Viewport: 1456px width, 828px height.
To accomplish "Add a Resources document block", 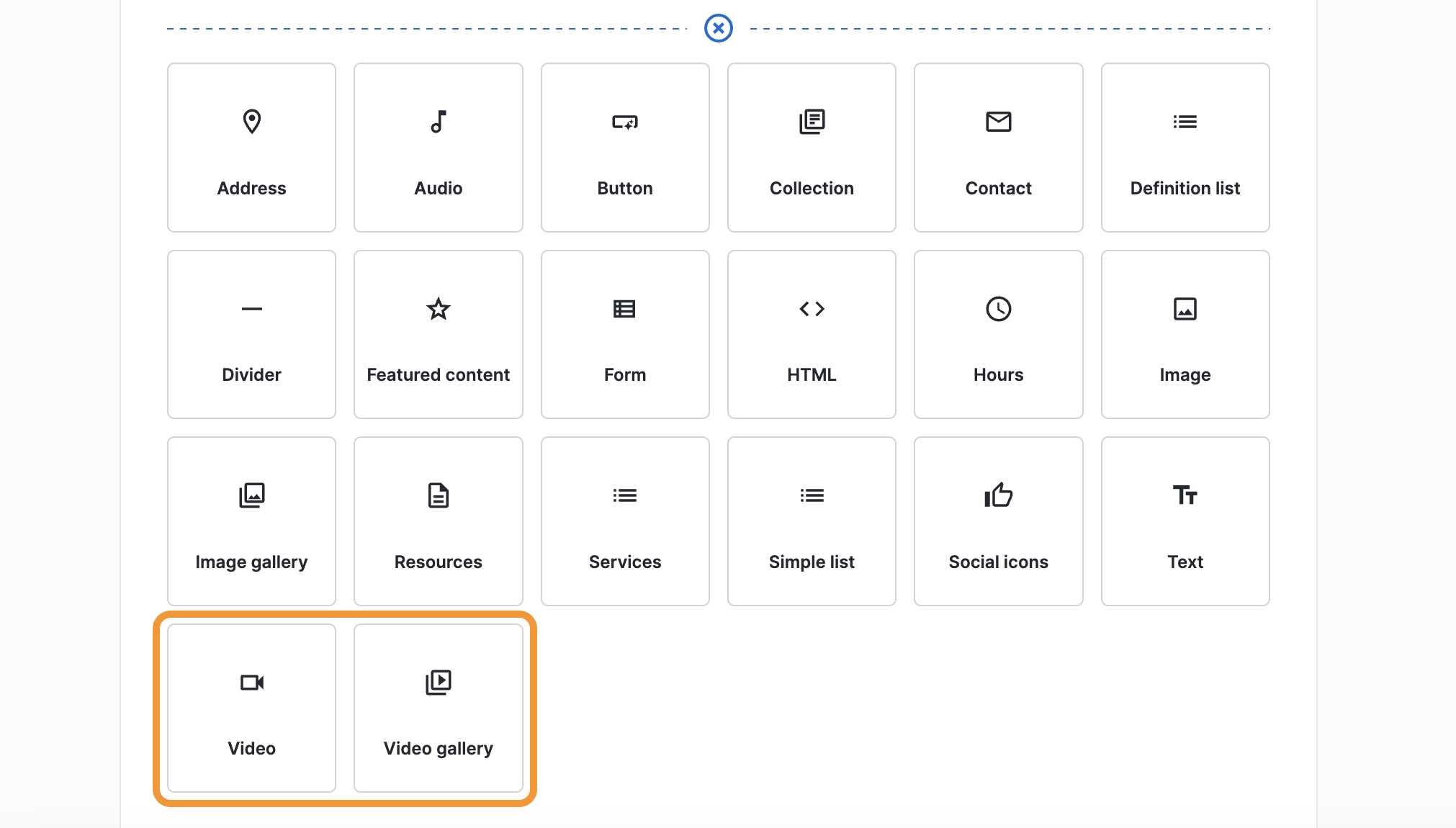I will [438, 521].
